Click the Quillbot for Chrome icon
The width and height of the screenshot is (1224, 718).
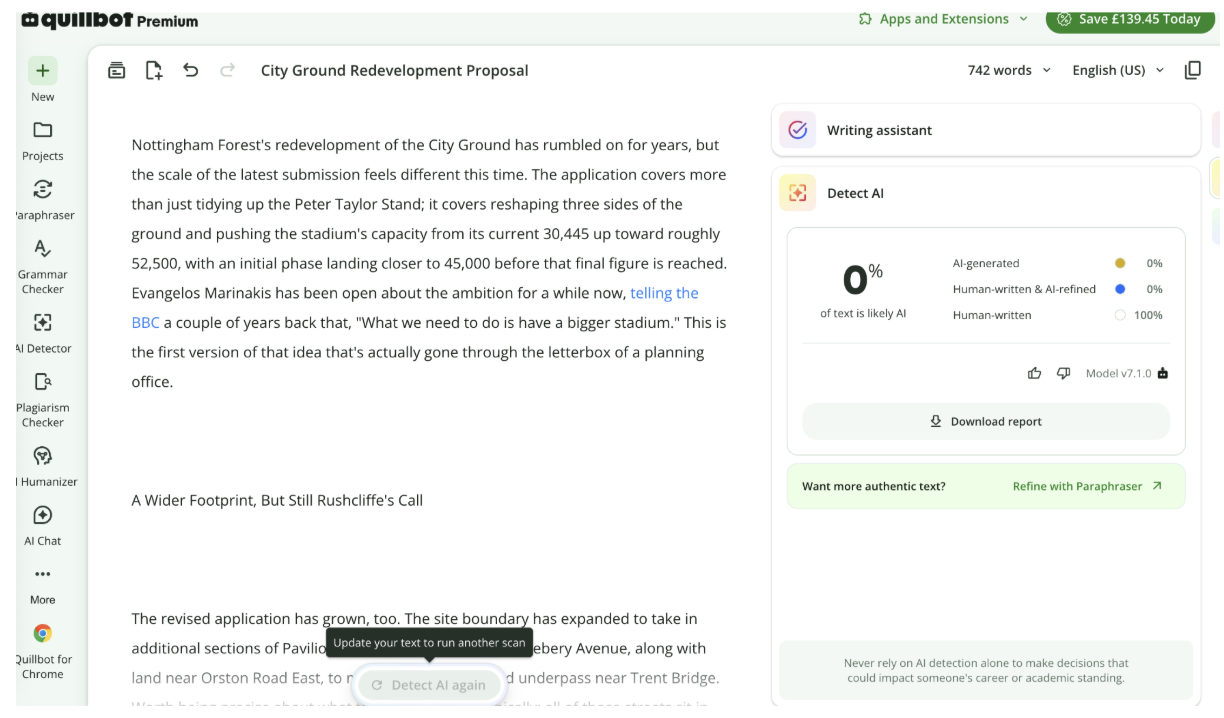[x=42, y=633]
